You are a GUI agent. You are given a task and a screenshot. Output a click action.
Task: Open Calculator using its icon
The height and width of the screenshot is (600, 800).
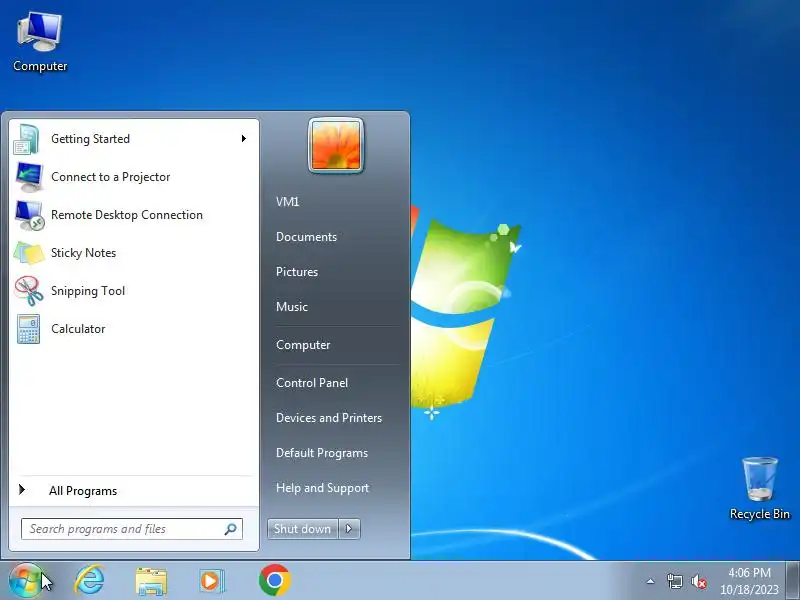(28, 329)
